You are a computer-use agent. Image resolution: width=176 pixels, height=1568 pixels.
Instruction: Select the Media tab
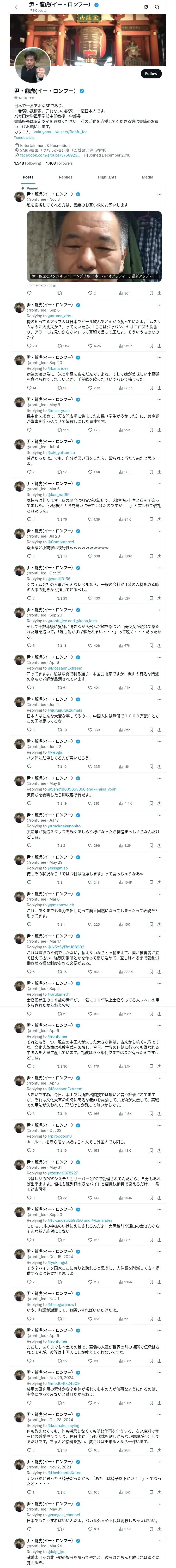148,177
